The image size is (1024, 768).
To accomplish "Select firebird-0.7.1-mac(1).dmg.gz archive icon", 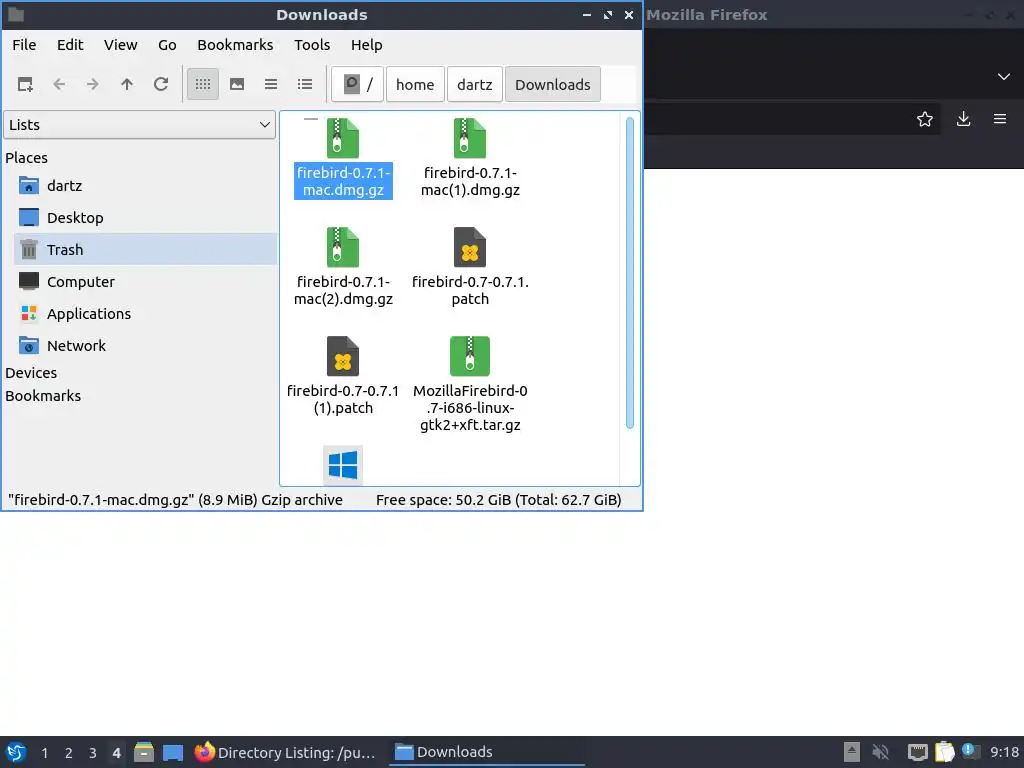I will click(x=470, y=138).
